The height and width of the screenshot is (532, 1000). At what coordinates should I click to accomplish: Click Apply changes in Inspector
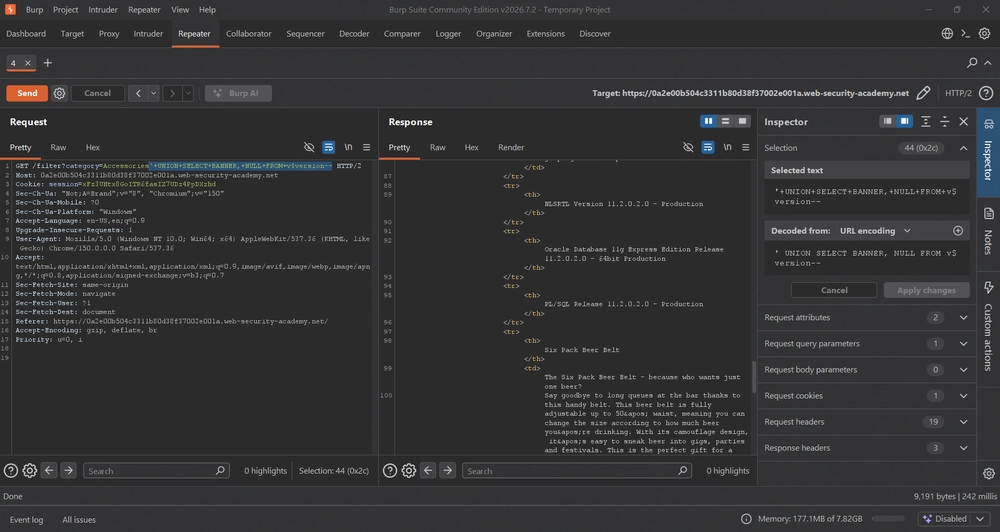[926, 290]
